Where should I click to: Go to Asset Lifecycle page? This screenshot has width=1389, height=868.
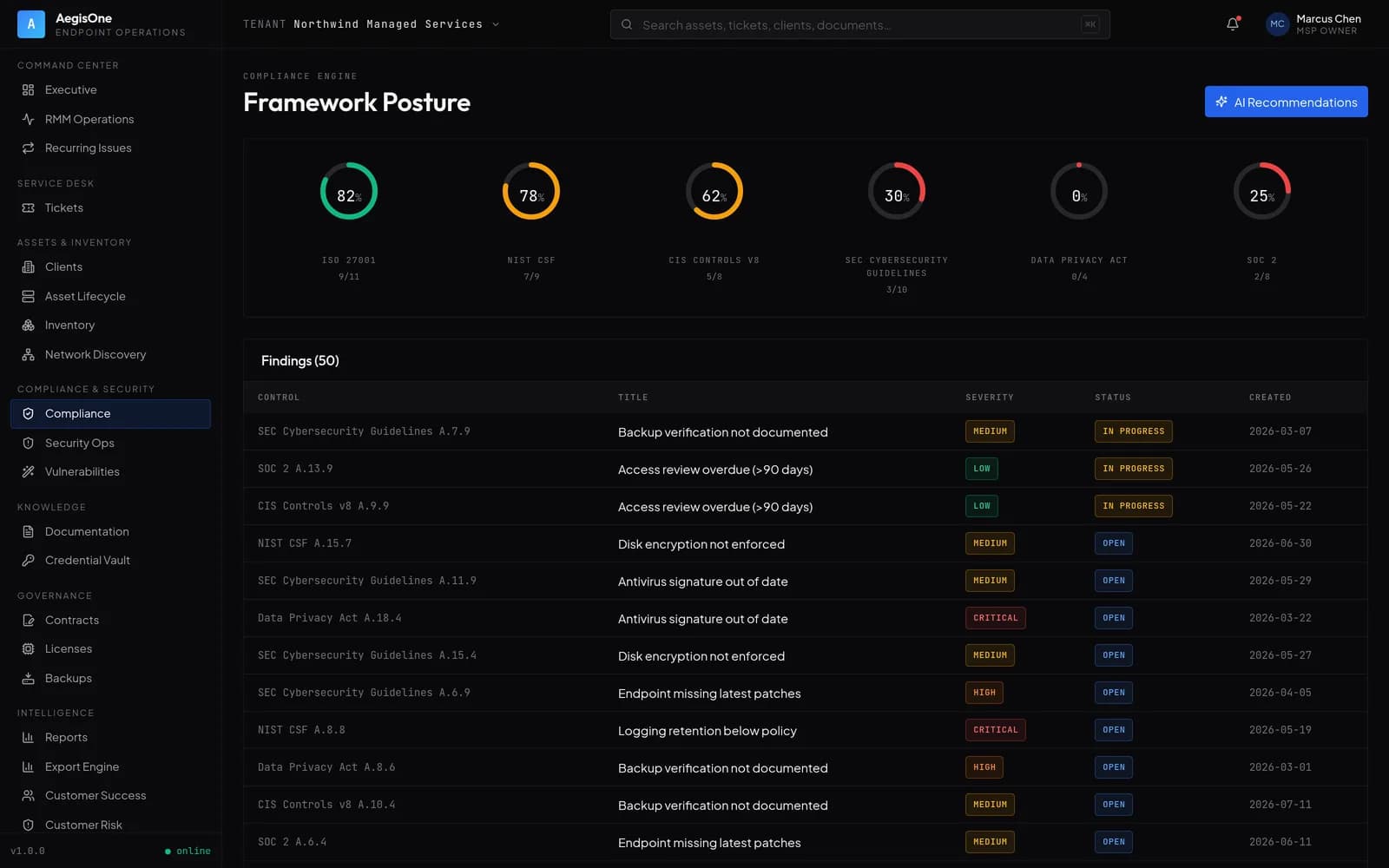[110, 297]
